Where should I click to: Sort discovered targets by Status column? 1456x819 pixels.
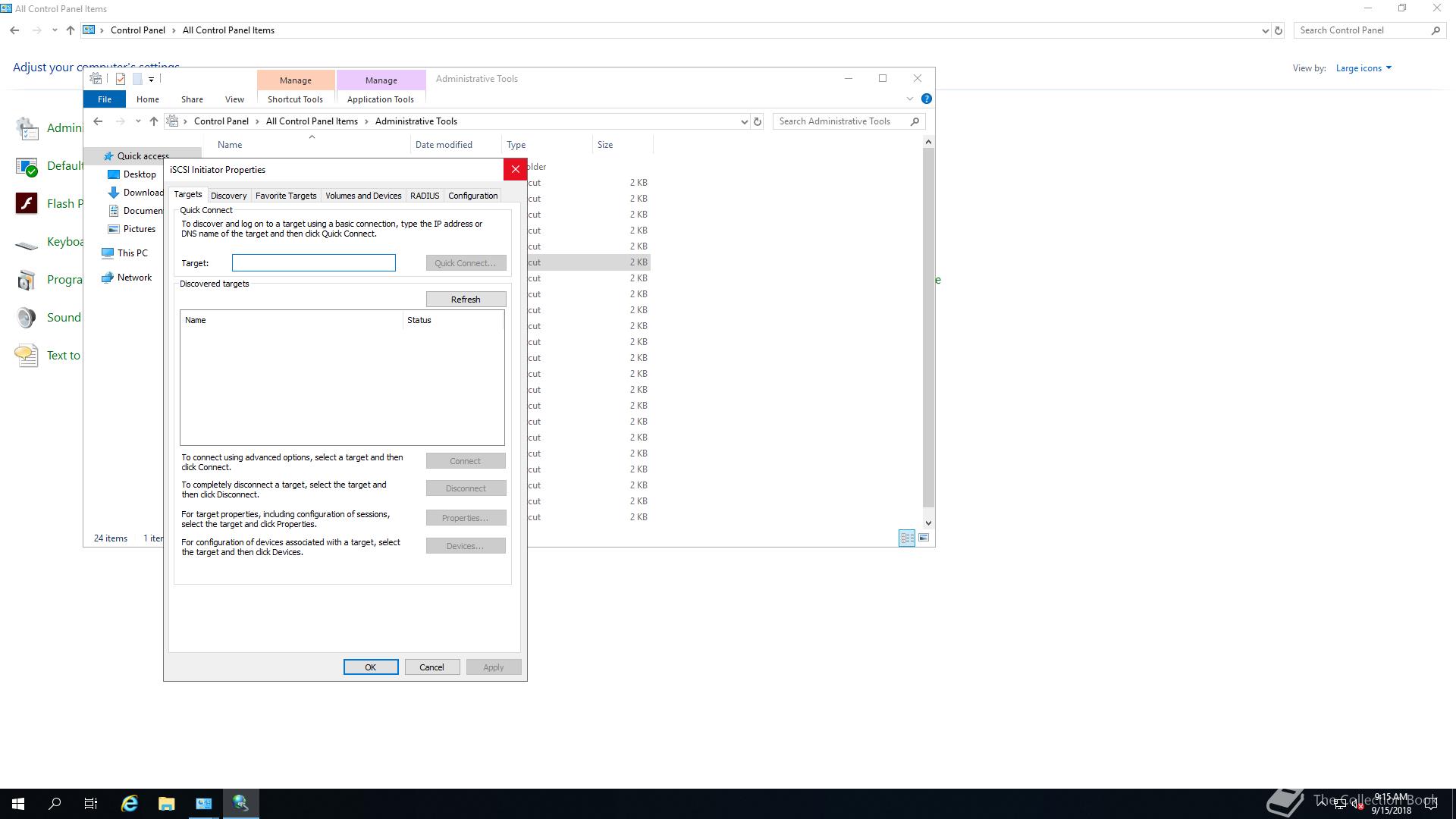coord(453,320)
